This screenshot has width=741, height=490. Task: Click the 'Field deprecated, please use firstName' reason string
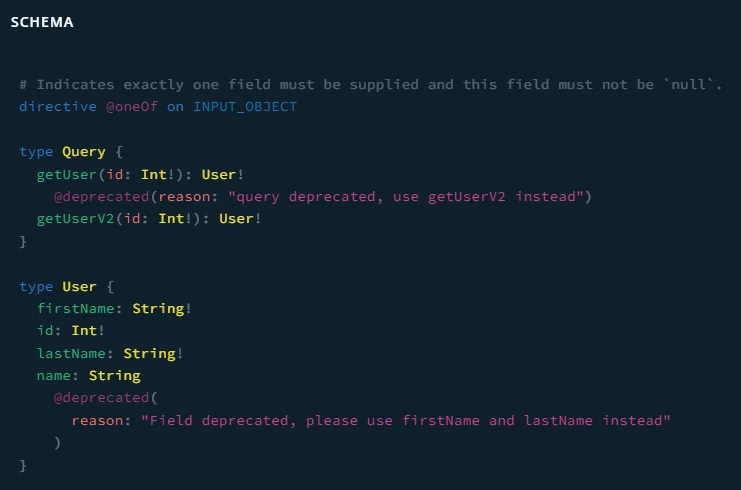pyautogui.click(x=404, y=420)
